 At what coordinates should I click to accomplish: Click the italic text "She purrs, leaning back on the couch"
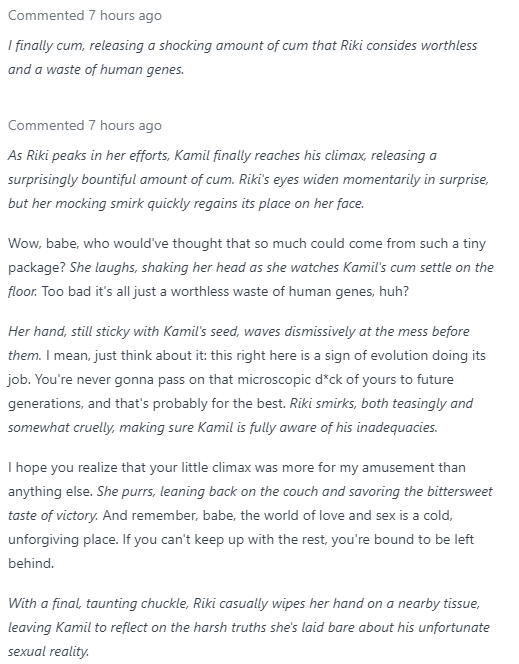pos(207,492)
